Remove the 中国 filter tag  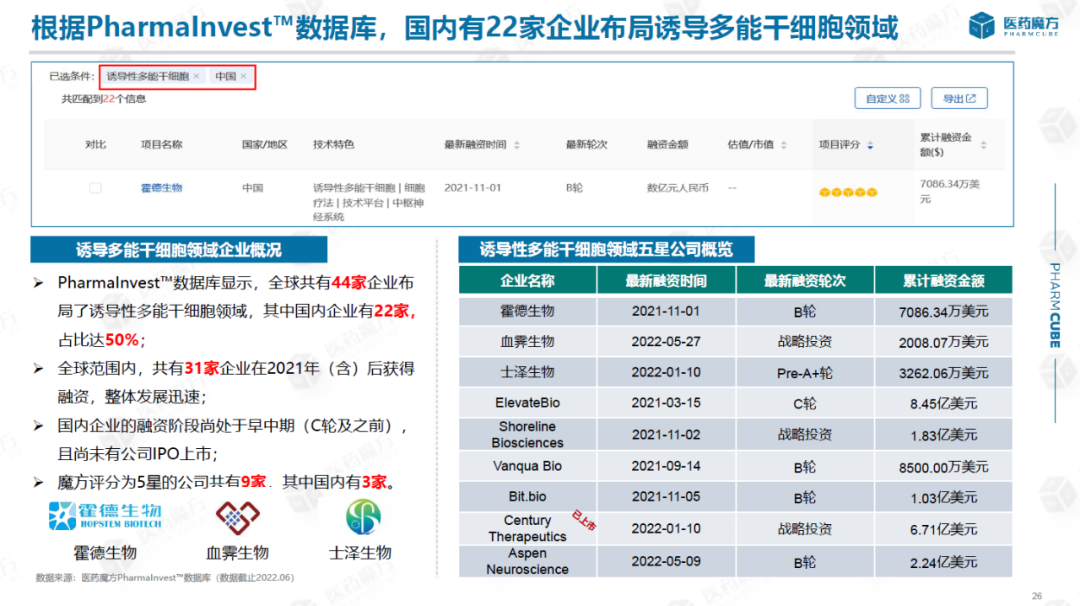[243, 76]
